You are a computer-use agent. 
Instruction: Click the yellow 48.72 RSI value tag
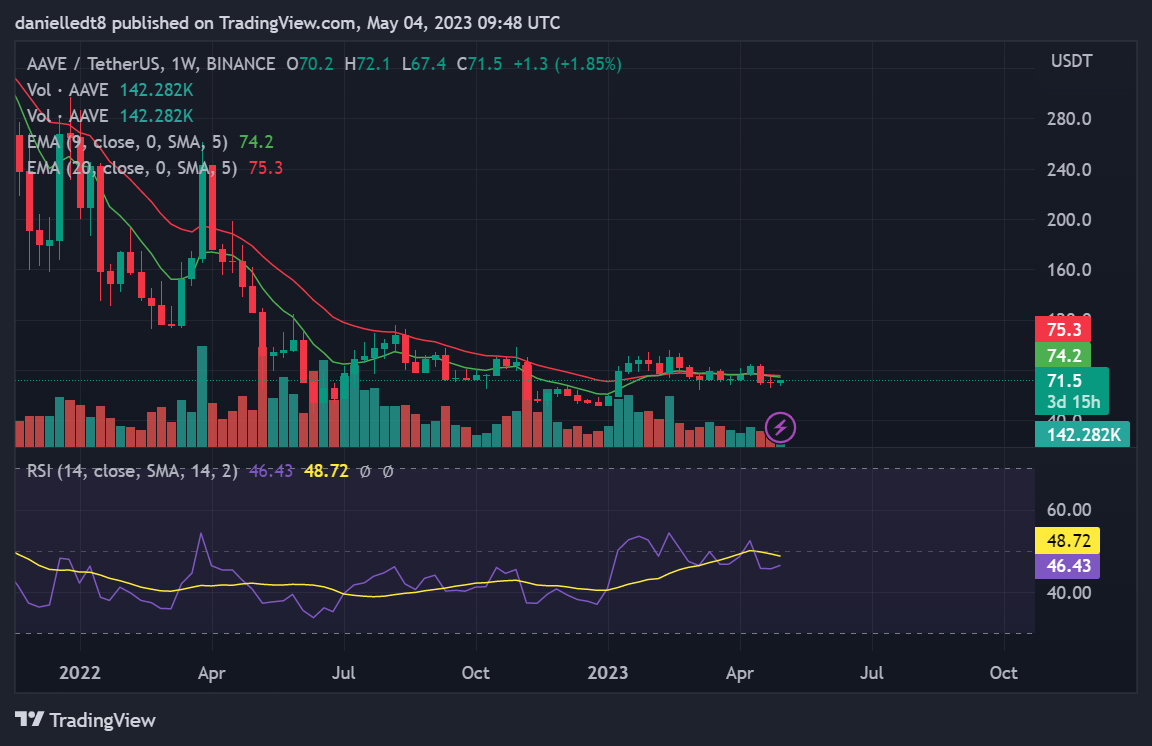click(x=1066, y=540)
